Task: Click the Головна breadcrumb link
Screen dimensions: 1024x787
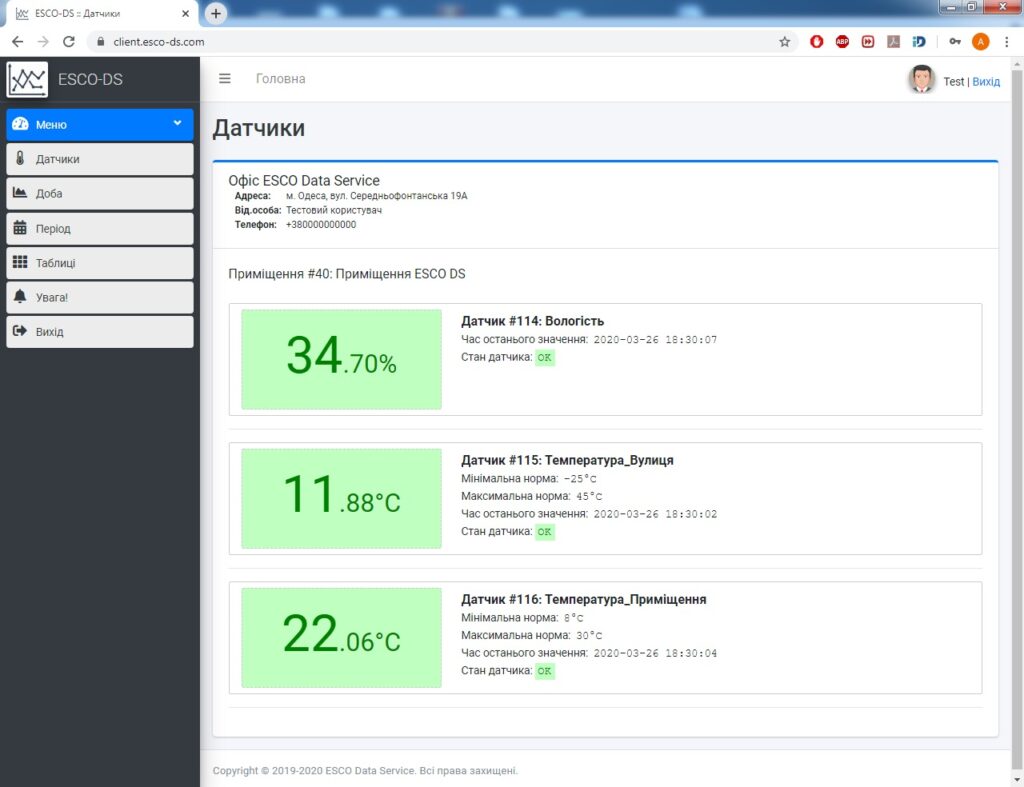Action: tap(280, 79)
